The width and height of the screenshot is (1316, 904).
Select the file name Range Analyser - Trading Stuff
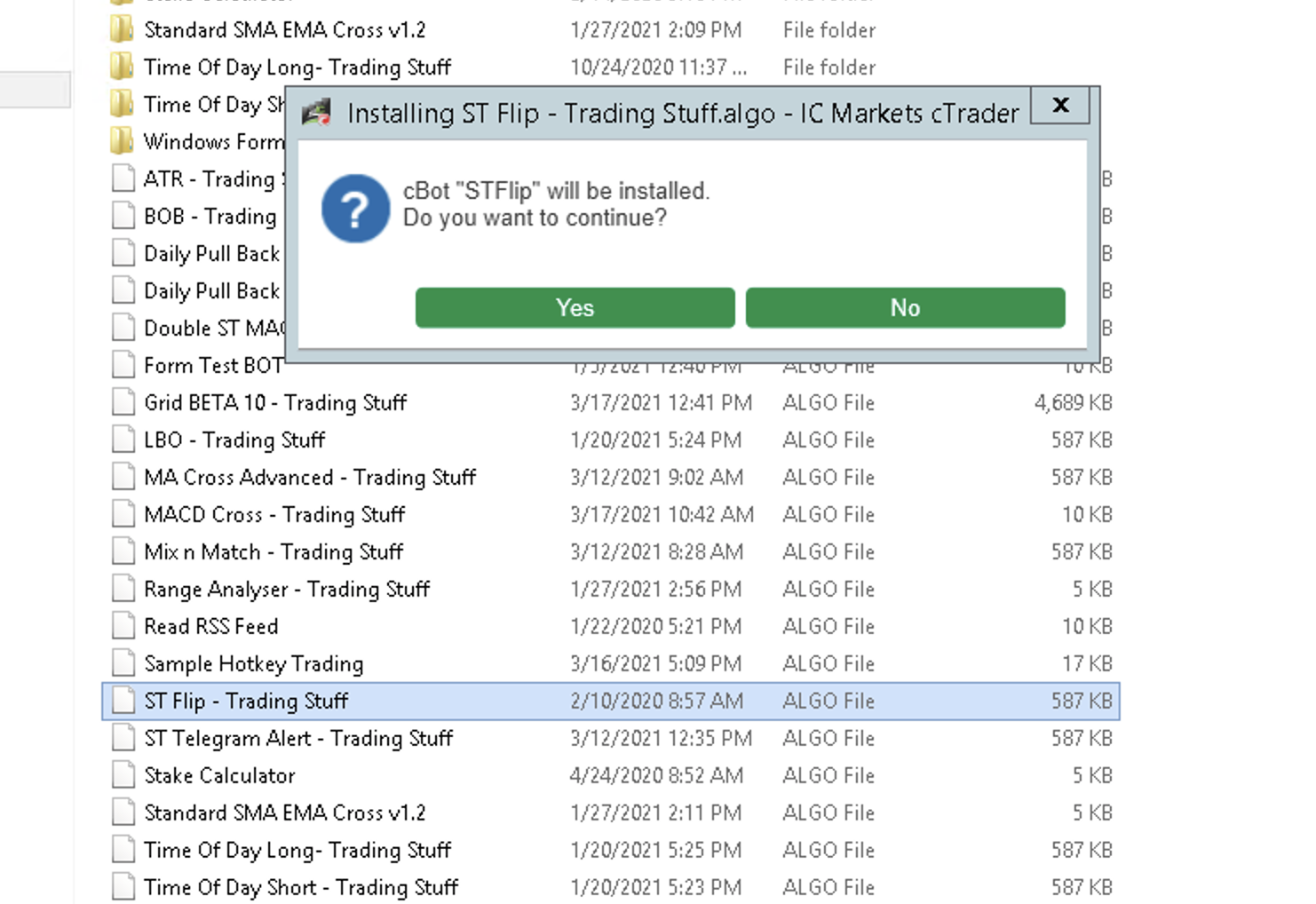coord(287,590)
